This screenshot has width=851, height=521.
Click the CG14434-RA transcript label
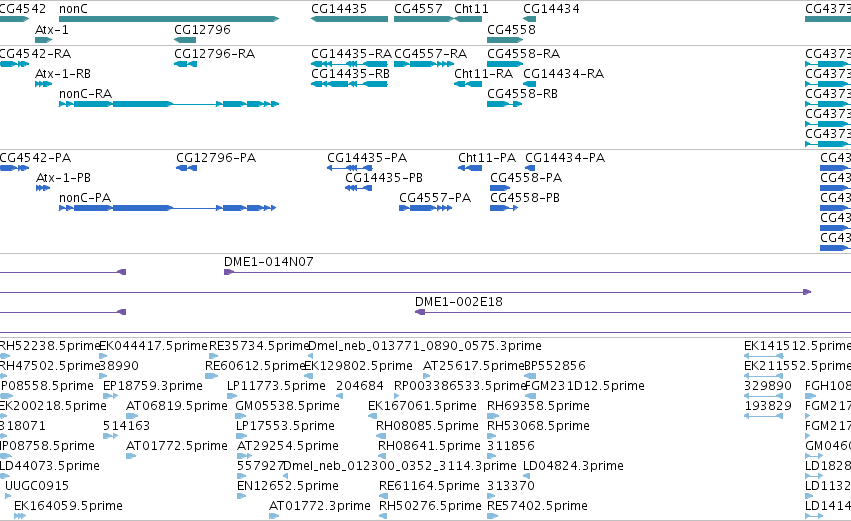(x=563, y=74)
